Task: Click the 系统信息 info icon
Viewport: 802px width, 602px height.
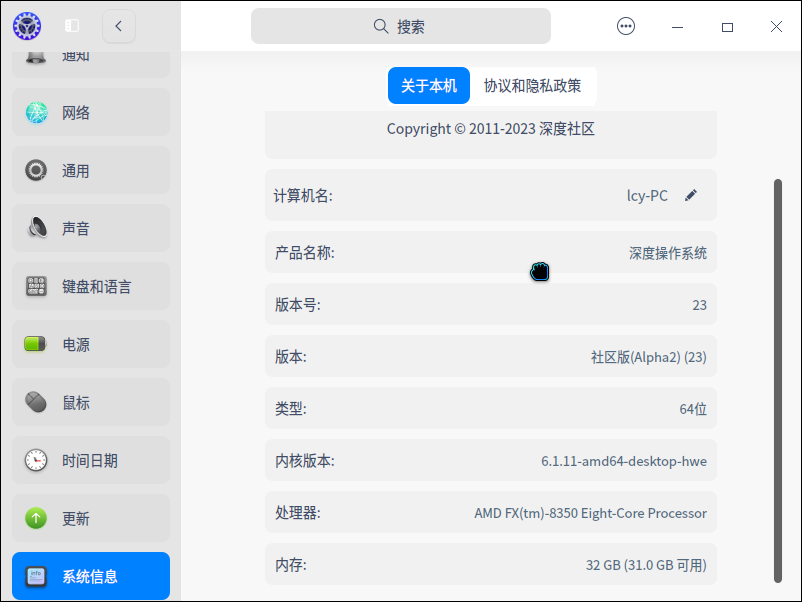Action: (36, 576)
